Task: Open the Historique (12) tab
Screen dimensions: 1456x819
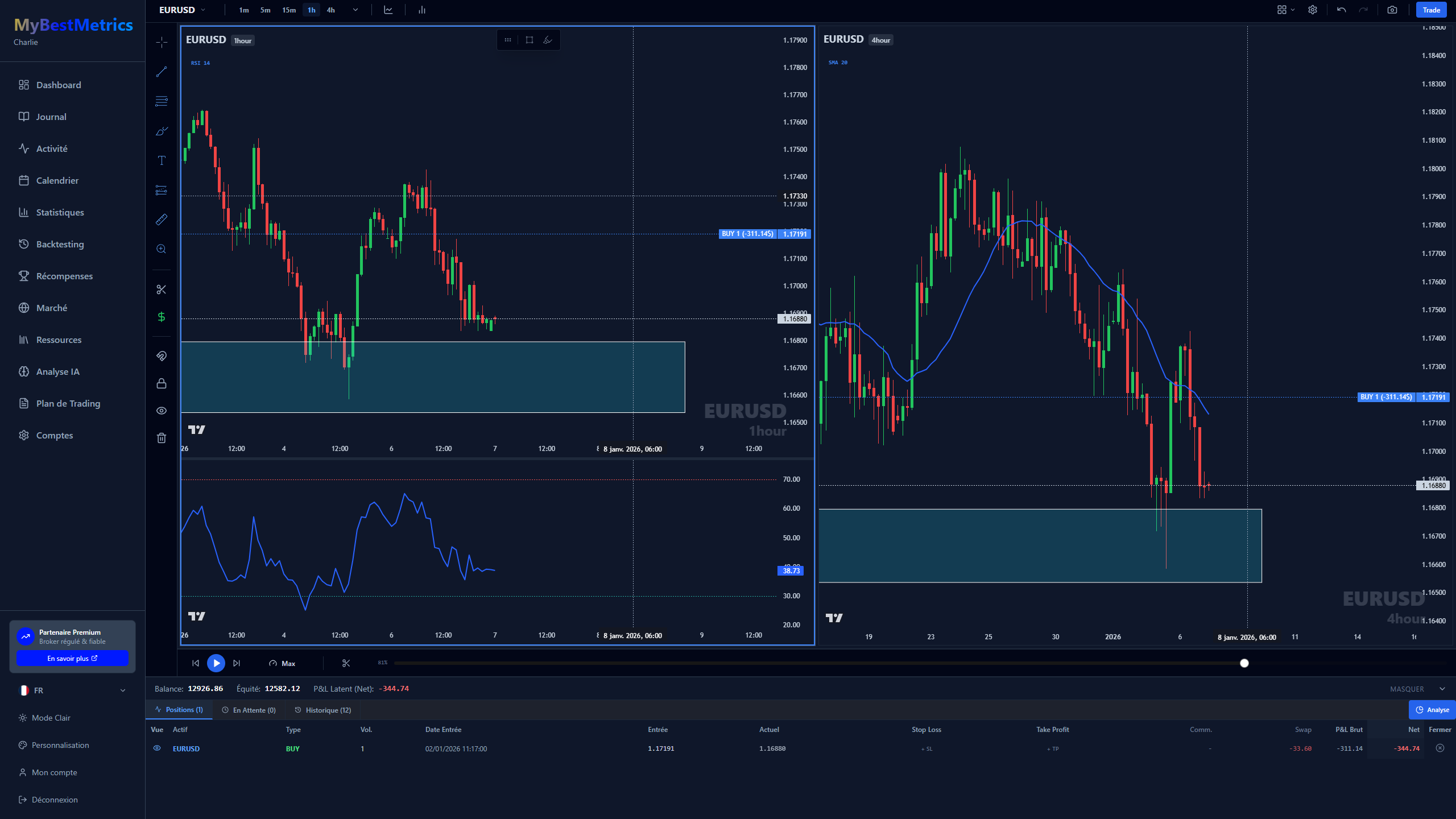Action: [323, 710]
